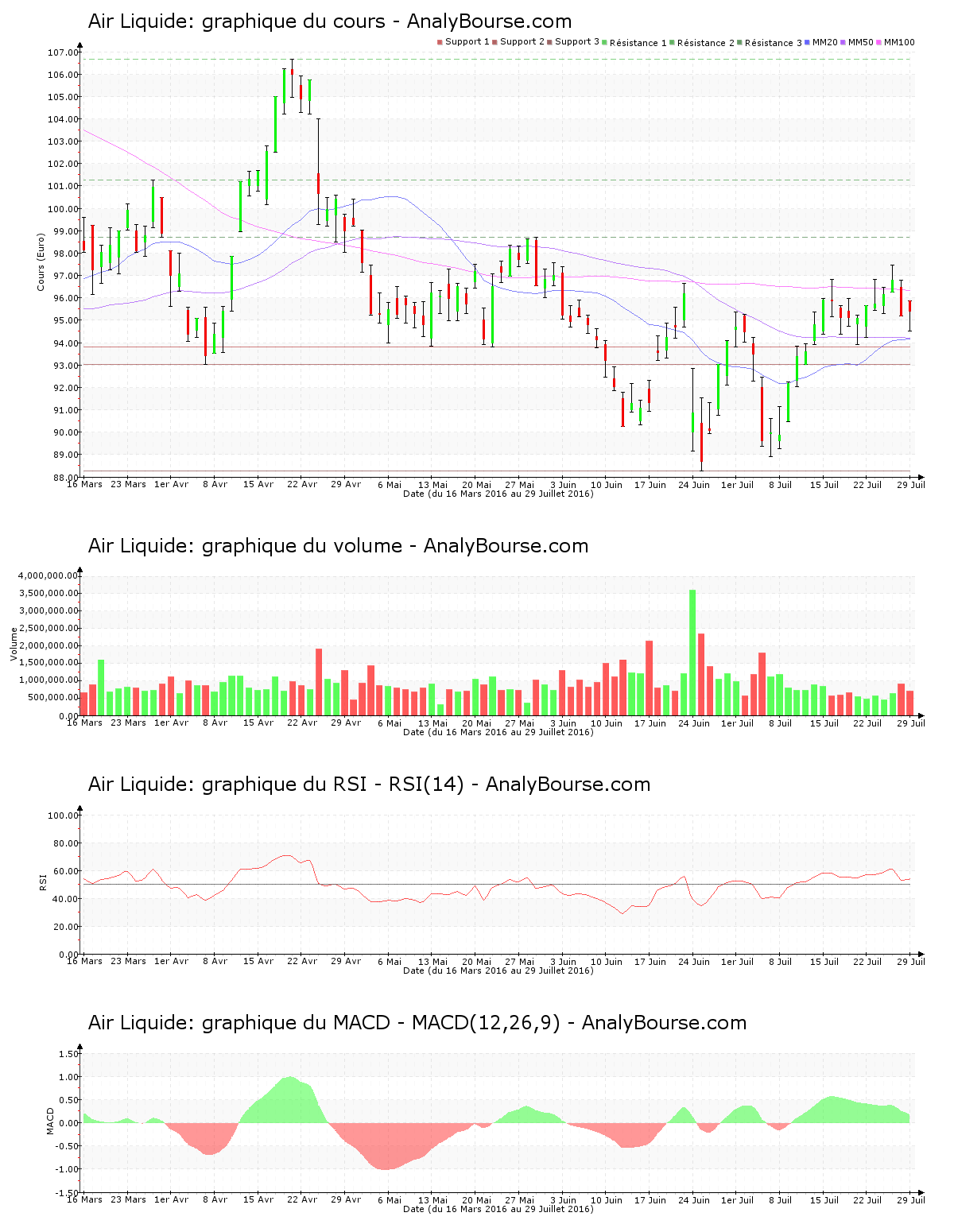Click the 4,000,000.00 volume axis value
This screenshot has height=1232, width=954.
pos(48,575)
